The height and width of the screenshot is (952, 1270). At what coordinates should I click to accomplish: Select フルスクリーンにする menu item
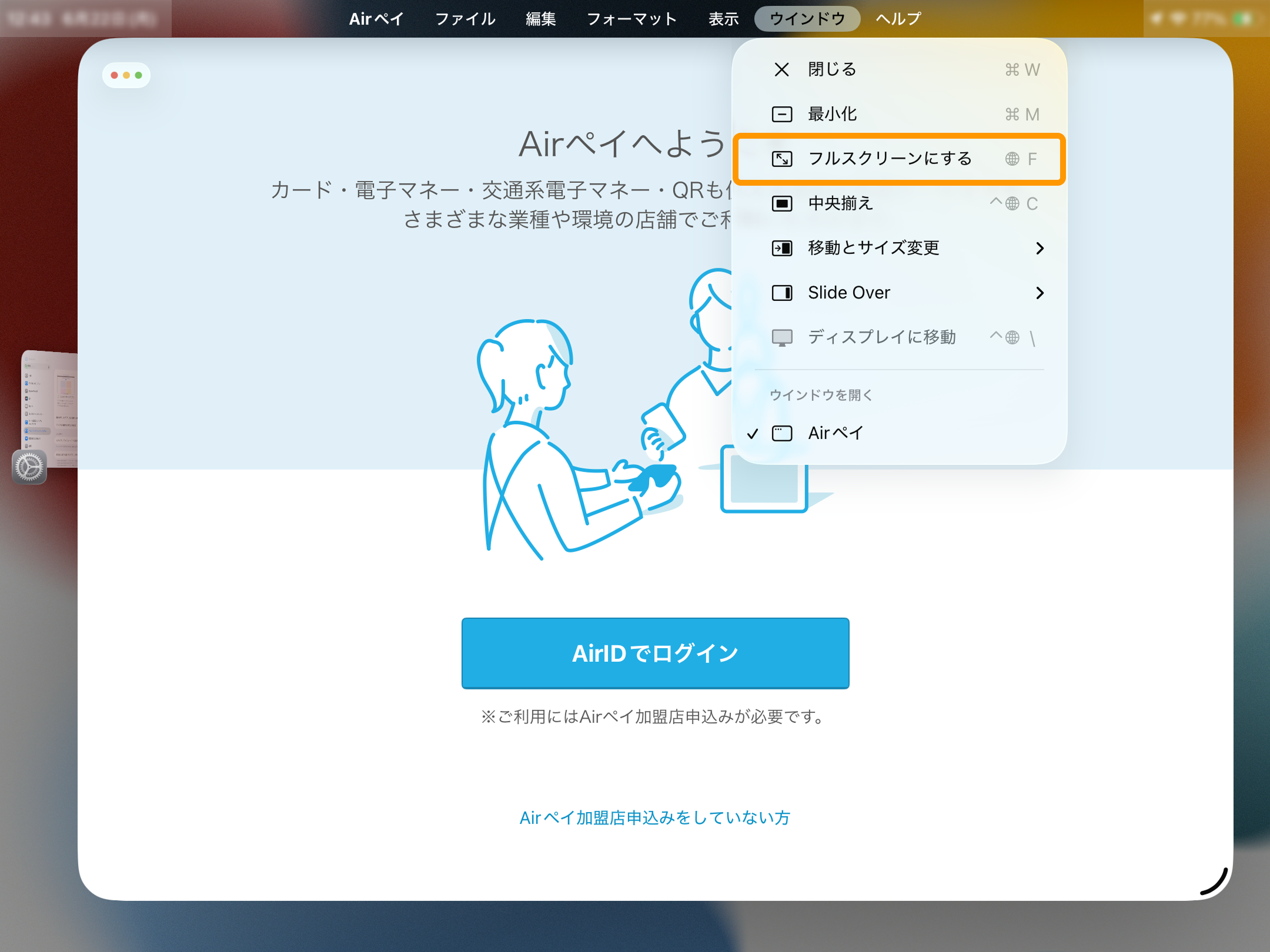click(x=900, y=159)
